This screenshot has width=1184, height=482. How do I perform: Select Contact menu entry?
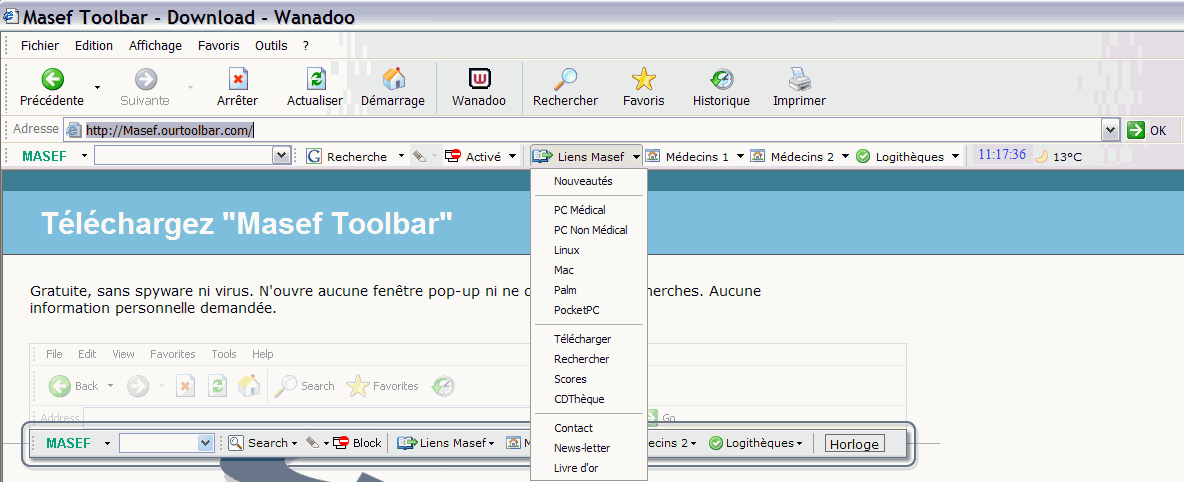[589, 428]
